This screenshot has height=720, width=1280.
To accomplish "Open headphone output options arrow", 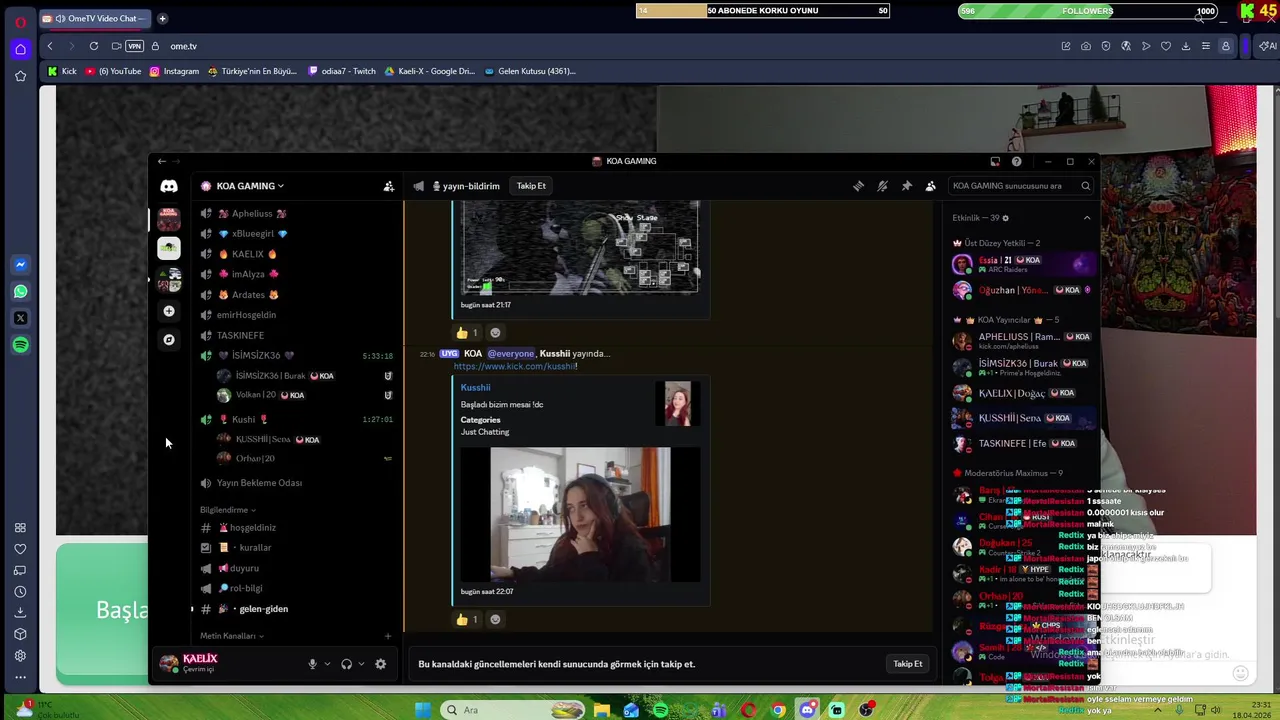I will (x=361, y=664).
